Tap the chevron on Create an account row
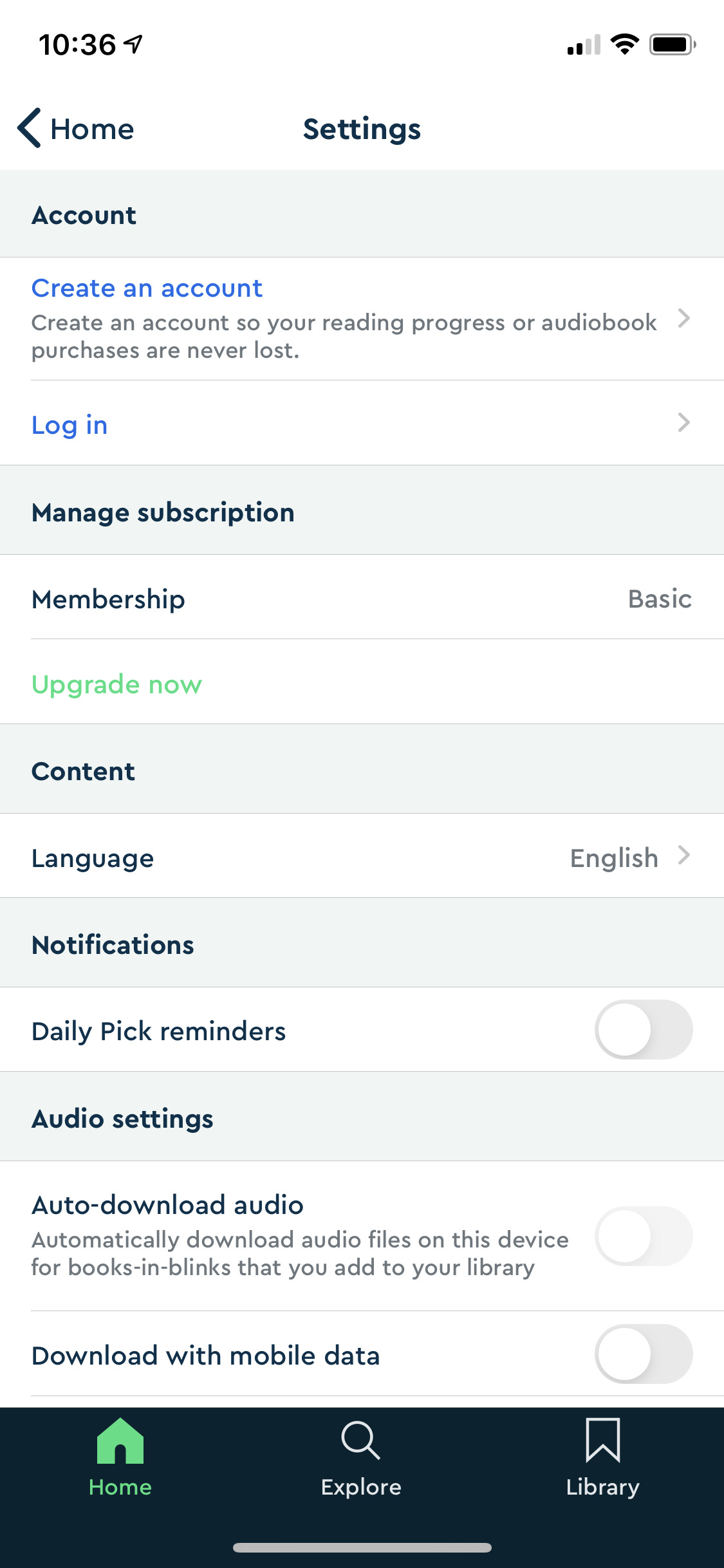Screen dimensions: 724x1568 [684, 318]
